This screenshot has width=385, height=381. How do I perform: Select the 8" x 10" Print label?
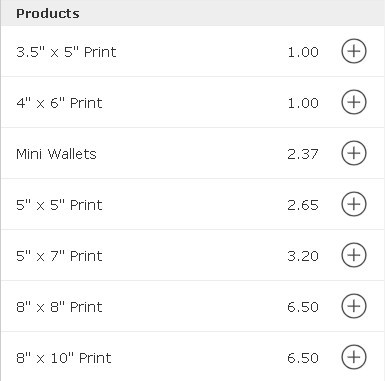(64, 358)
